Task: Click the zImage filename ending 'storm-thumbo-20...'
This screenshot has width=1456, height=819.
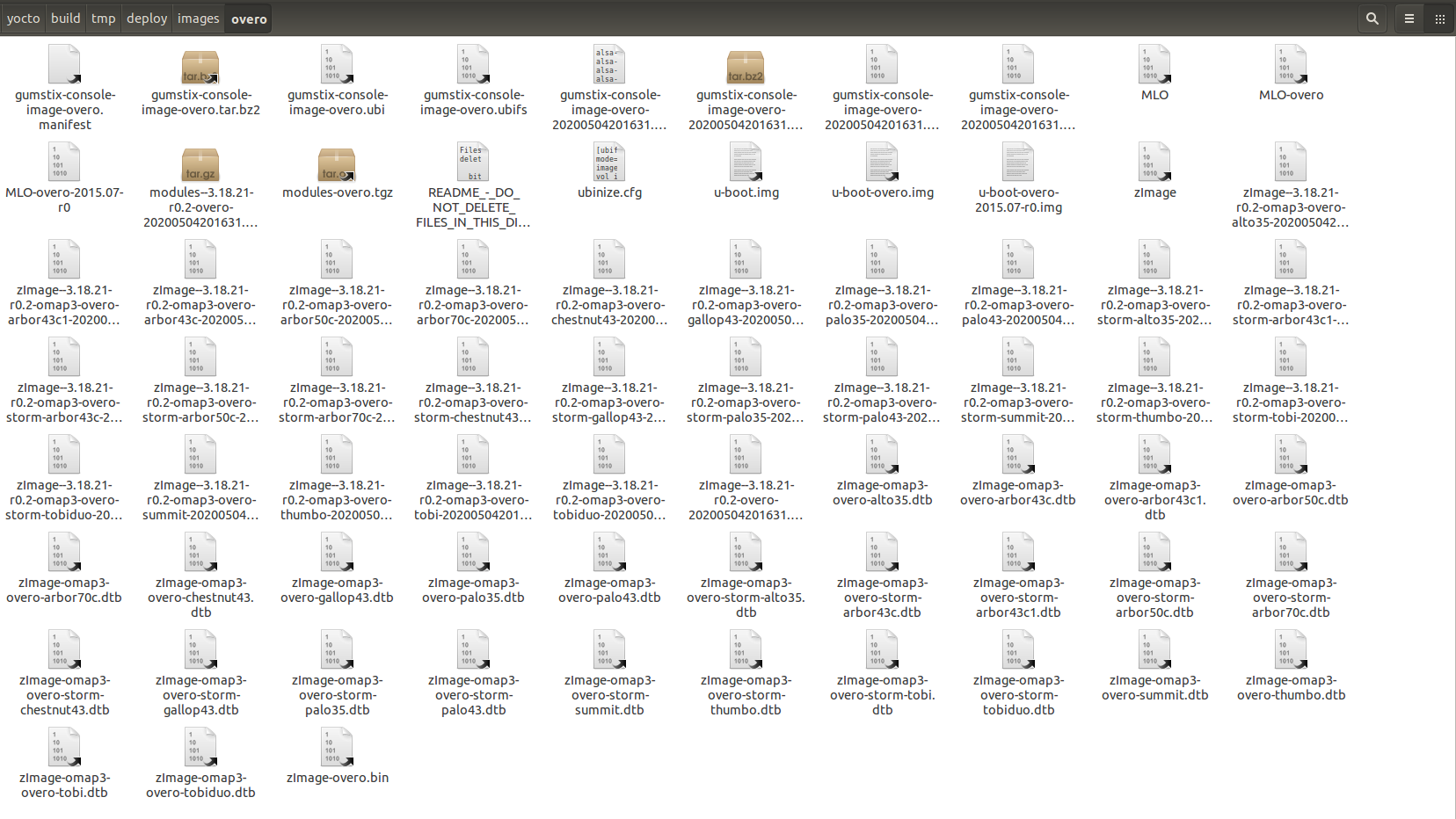Action: click(x=1154, y=402)
